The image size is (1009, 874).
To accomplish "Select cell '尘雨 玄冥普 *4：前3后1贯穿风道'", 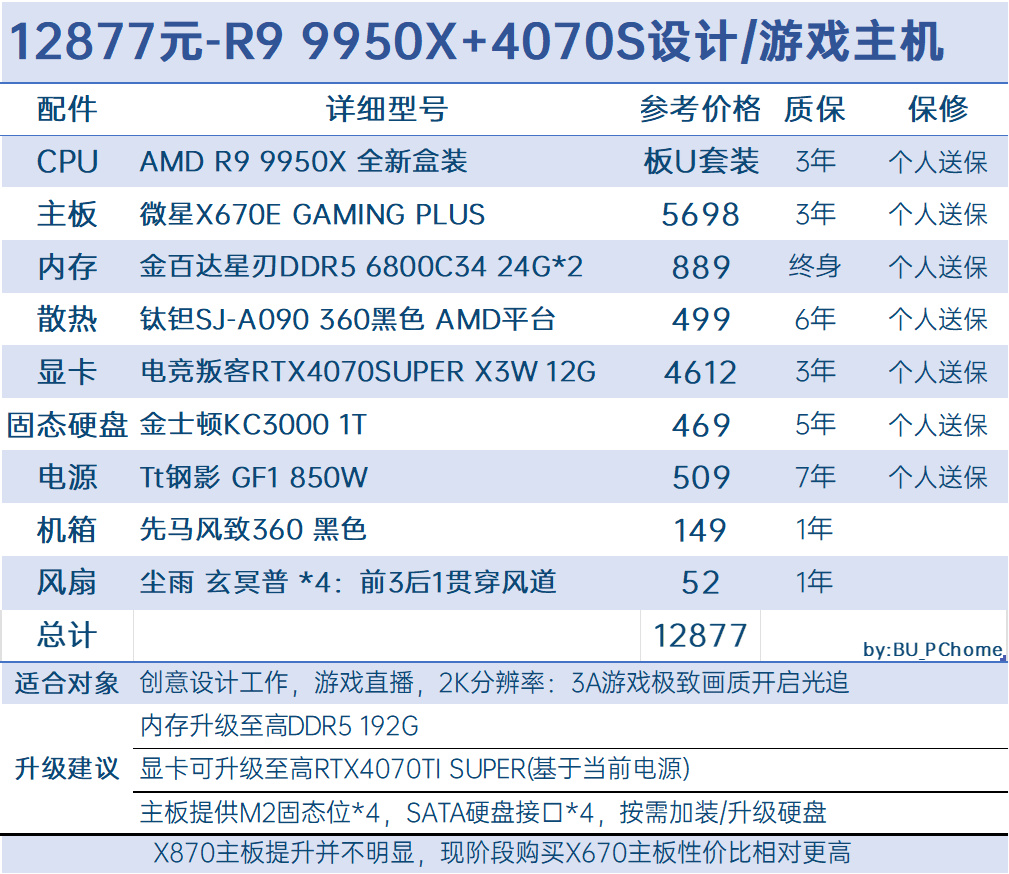I will pos(348,582).
